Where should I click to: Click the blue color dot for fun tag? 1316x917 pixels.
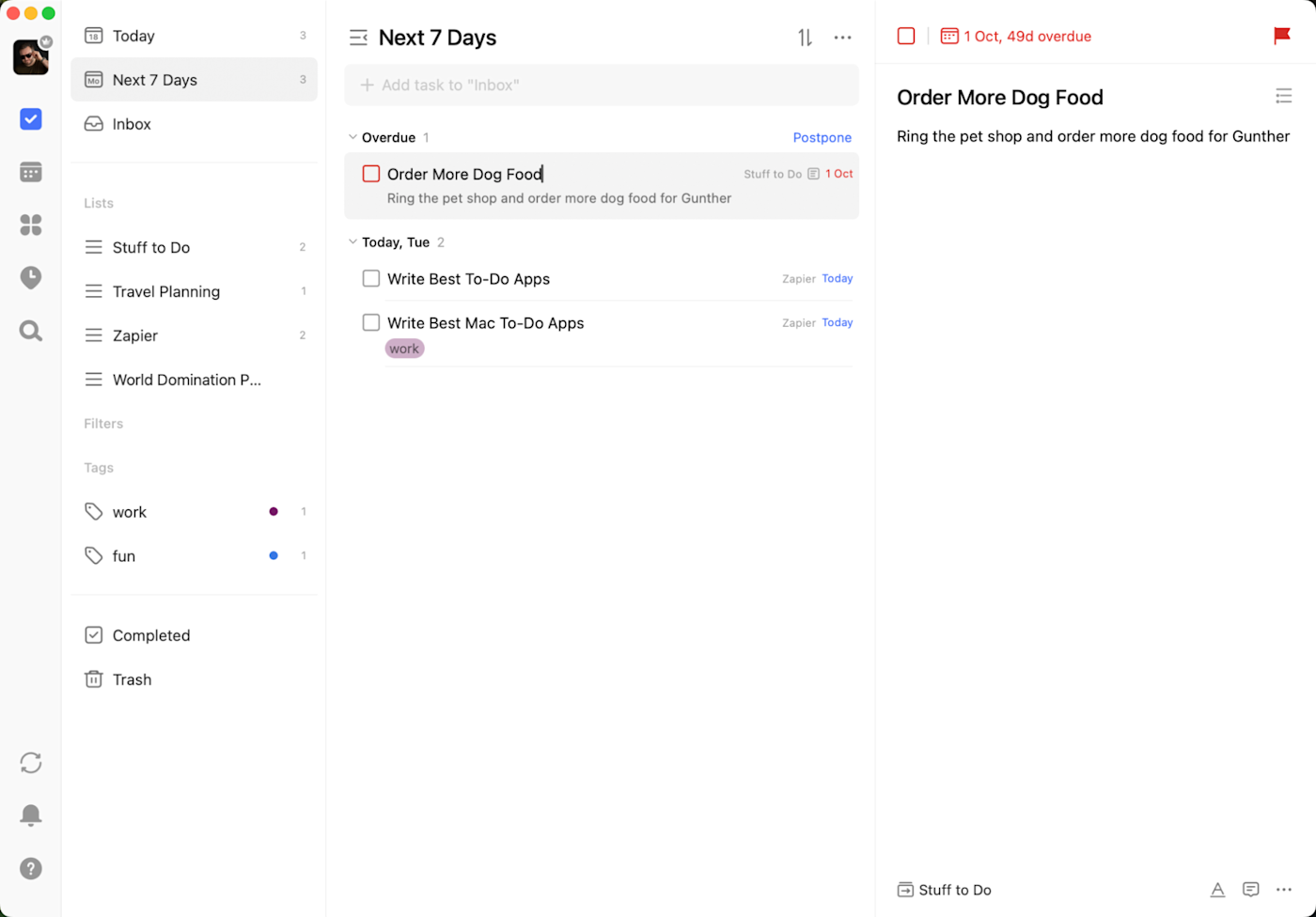(x=274, y=556)
